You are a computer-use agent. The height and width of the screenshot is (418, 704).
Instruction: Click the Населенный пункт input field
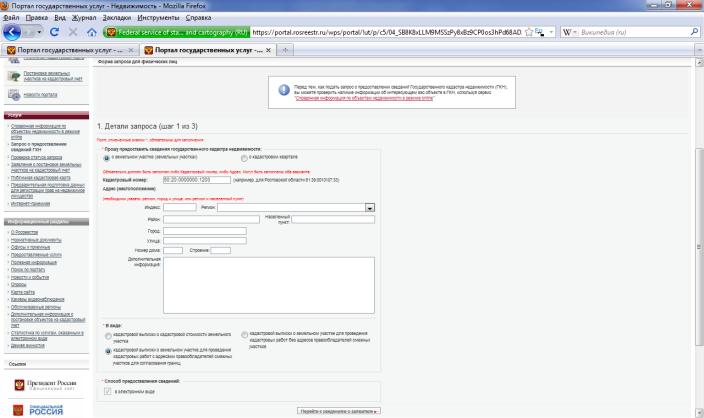point(333,219)
